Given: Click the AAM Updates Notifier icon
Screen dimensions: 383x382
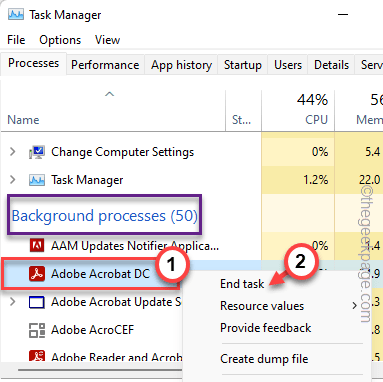Looking at the screenshot, I should point(37,246).
